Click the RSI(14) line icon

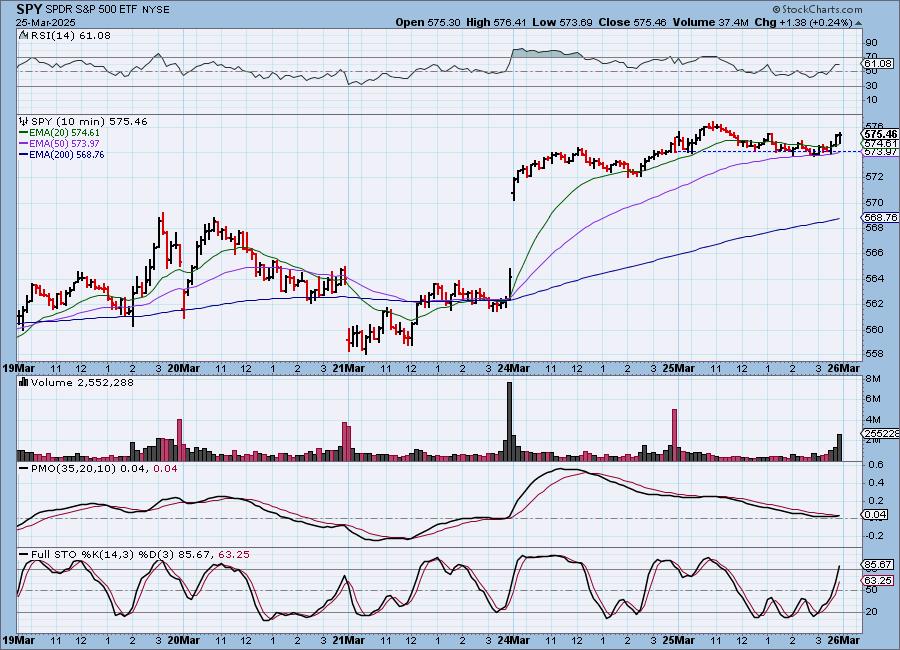point(24,35)
